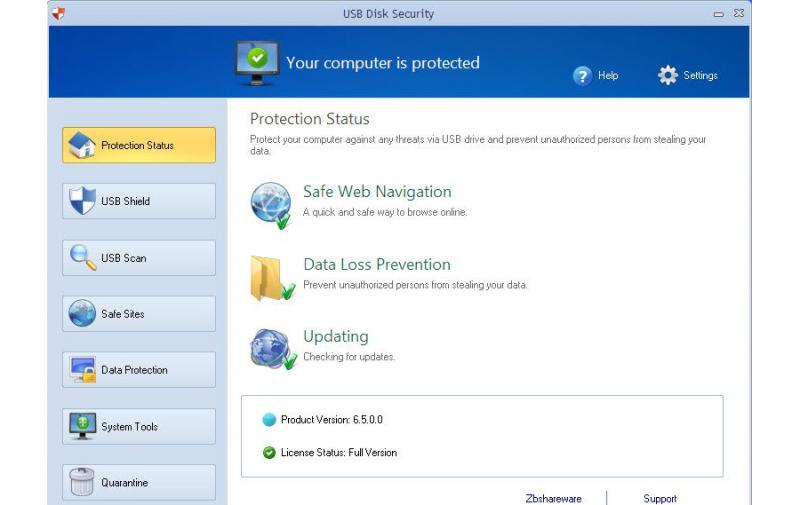Screen dimensions: 800x505
Task: Click 'Prevent unauthorized persons from stealing your data.' line
Action: tap(415, 285)
